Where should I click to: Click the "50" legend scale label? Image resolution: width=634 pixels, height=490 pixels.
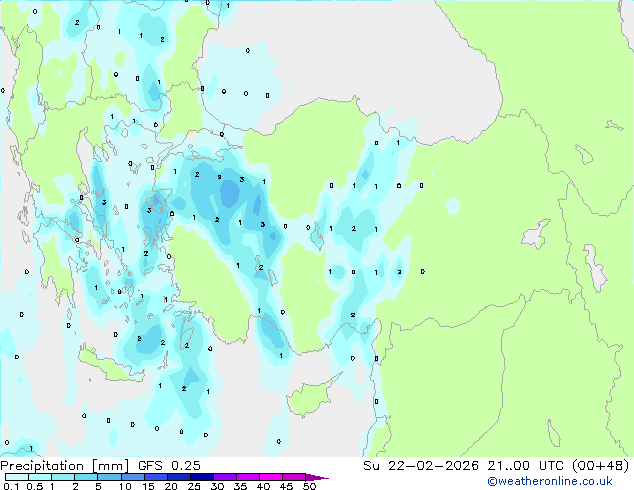[x=309, y=486]
